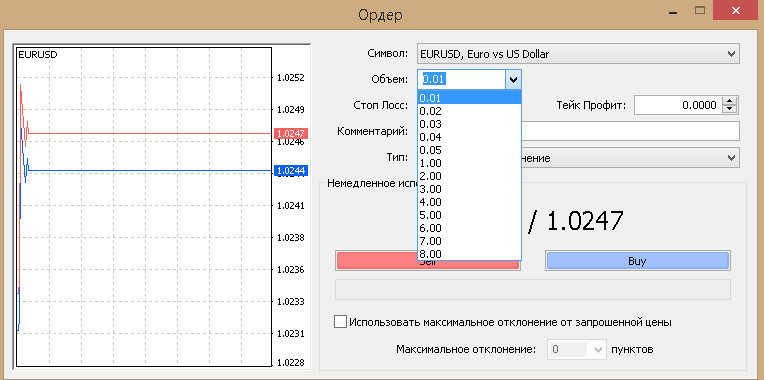Maximize the Ордер window
This screenshot has height=380, width=764.
tap(700, 10)
